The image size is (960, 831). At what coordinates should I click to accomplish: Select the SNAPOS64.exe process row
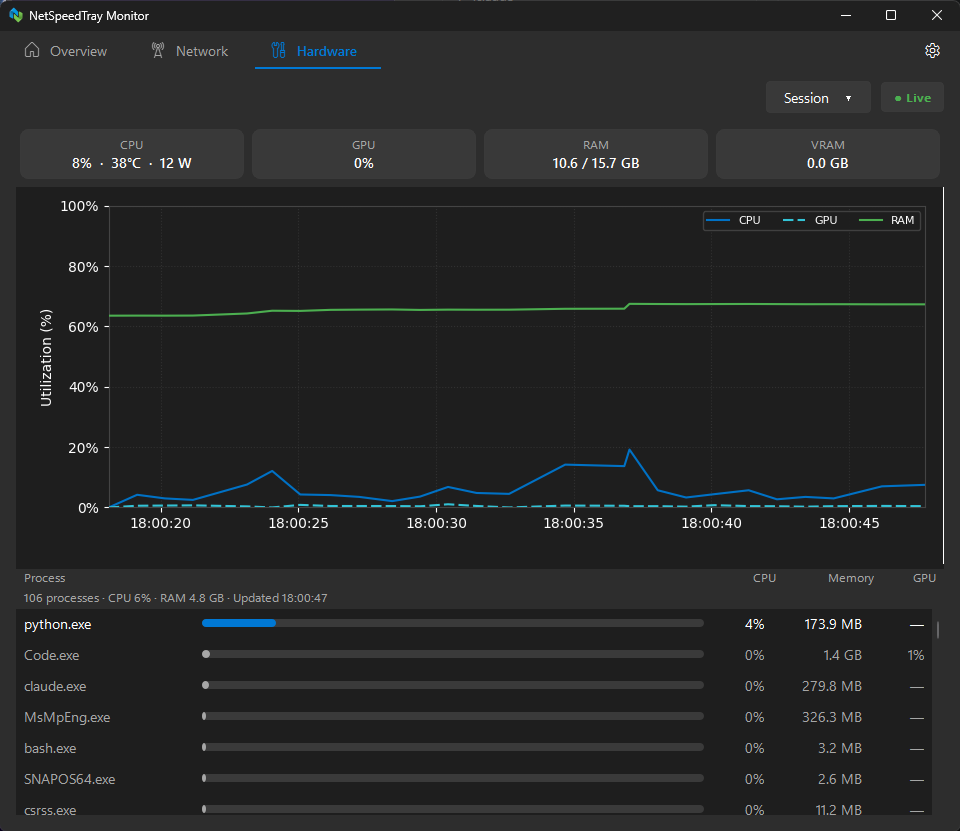pos(474,780)
